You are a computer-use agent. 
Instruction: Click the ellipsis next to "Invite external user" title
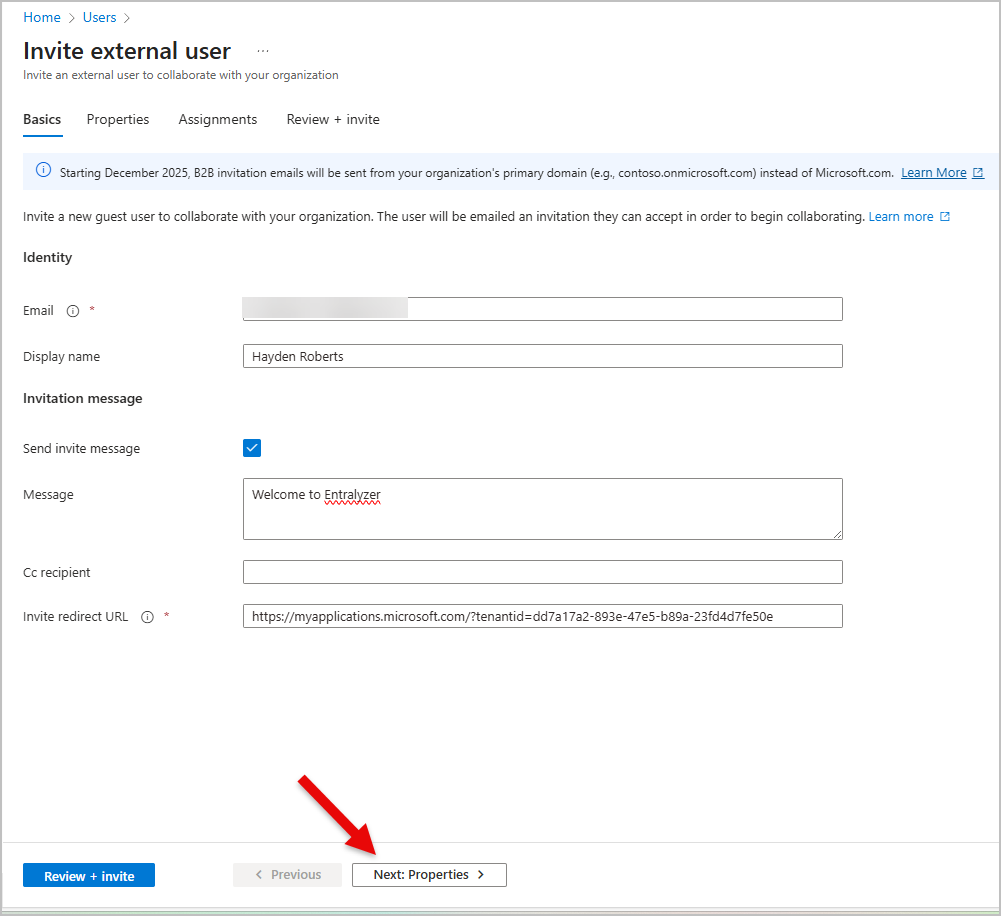[x=263, y=49]
